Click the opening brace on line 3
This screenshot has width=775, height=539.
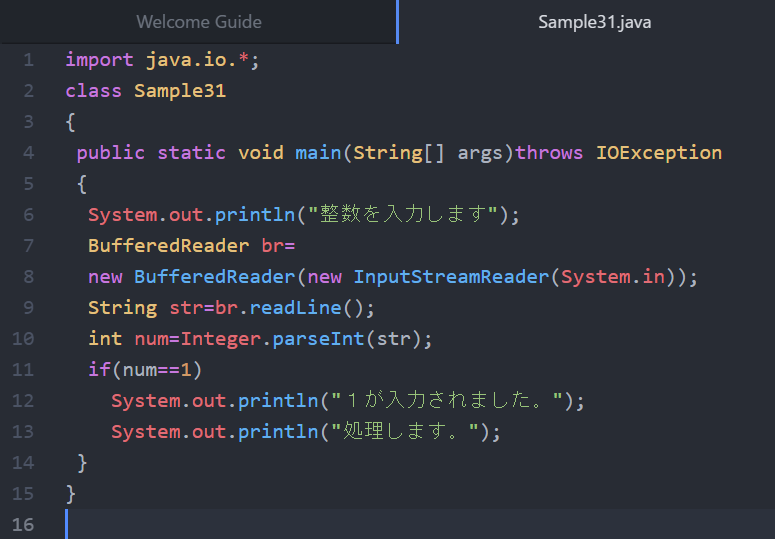[x=71, y=122]
